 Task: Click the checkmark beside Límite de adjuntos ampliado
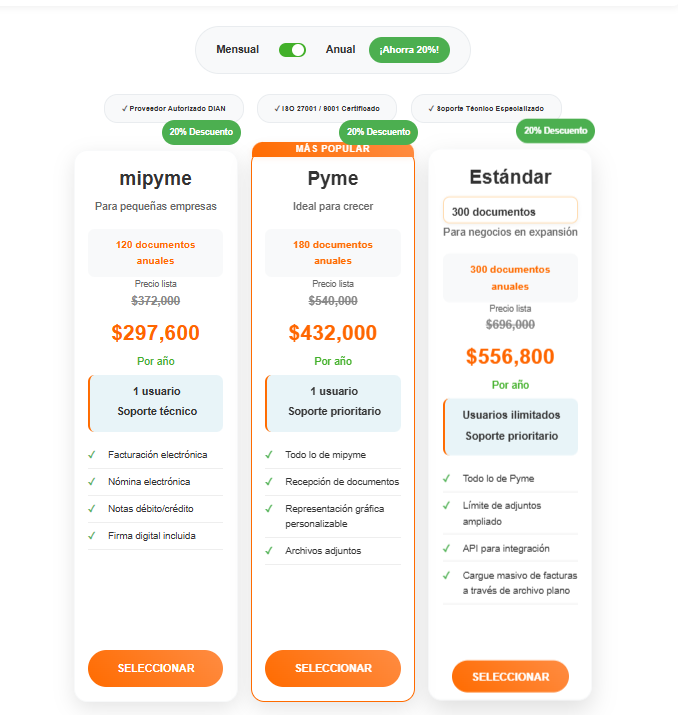coord(447,506)
